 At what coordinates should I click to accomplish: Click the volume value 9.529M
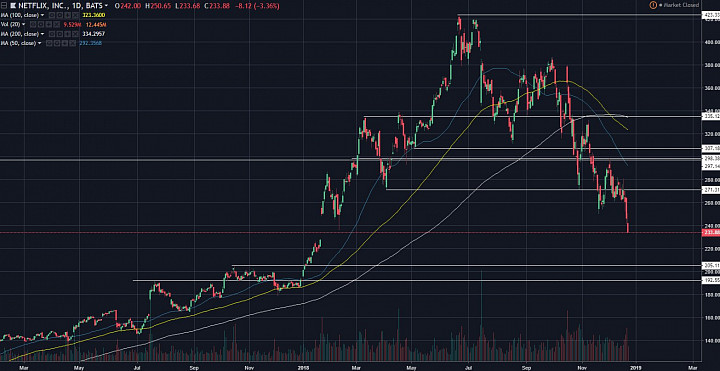[x=73, y=24]
